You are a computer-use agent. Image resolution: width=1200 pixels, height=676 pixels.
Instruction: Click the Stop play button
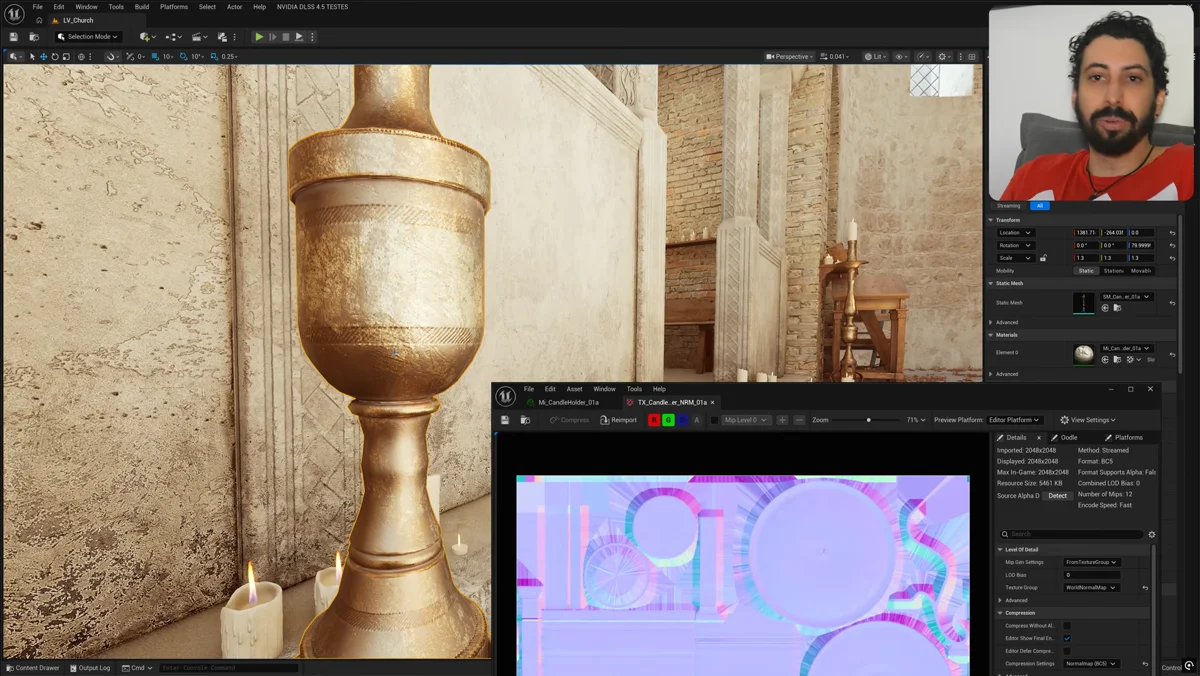point(286,37)
